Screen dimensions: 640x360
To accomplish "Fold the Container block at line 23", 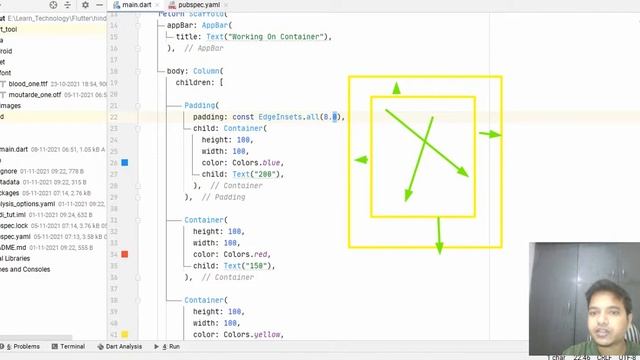I will click(x=138, y=128).
